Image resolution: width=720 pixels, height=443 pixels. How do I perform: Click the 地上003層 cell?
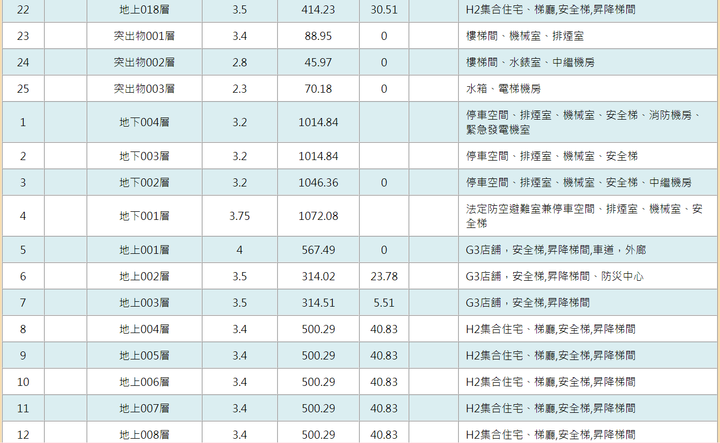tap(144, 303)
